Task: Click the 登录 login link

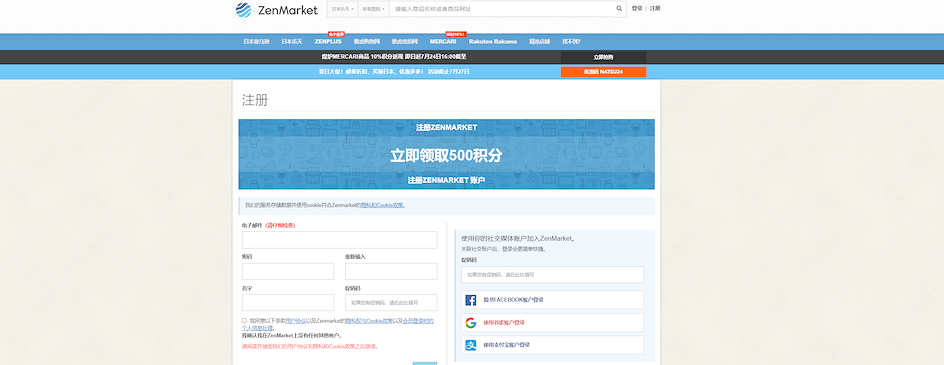Action: pyautogui.click(x=637, y=8)
